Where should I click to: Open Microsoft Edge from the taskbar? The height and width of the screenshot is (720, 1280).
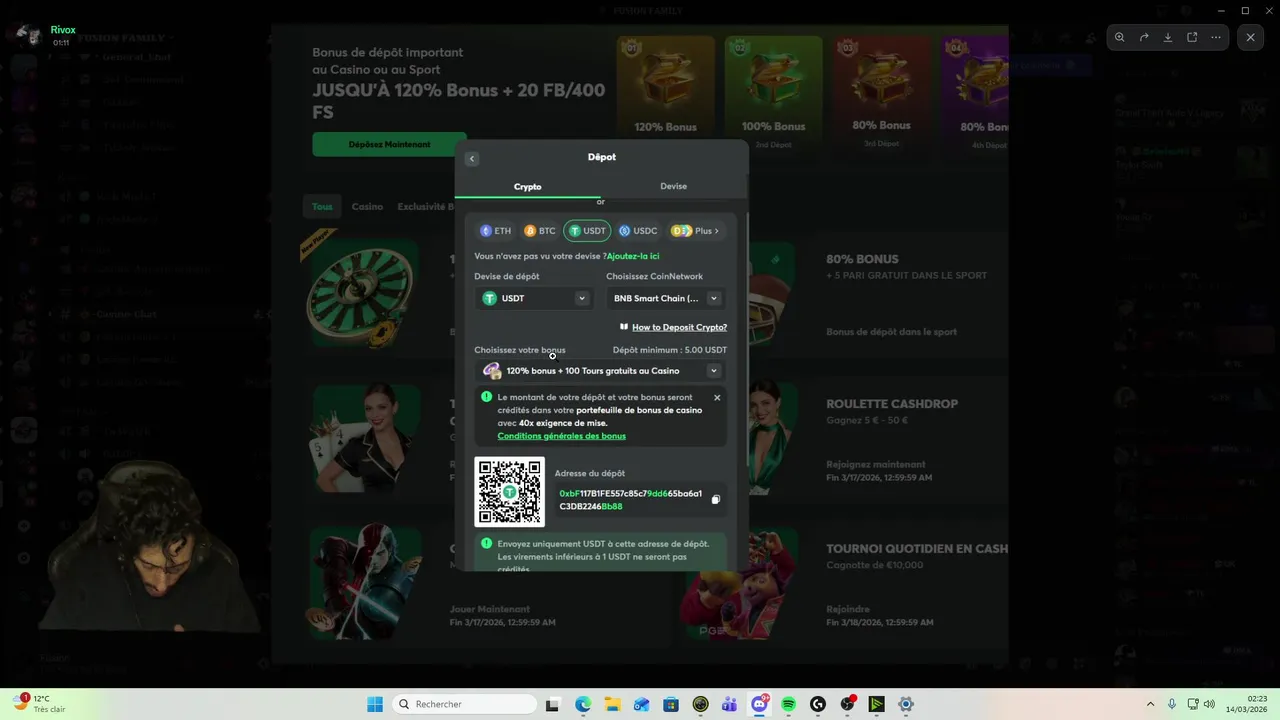pyautogui.click(x=583, y=704)
